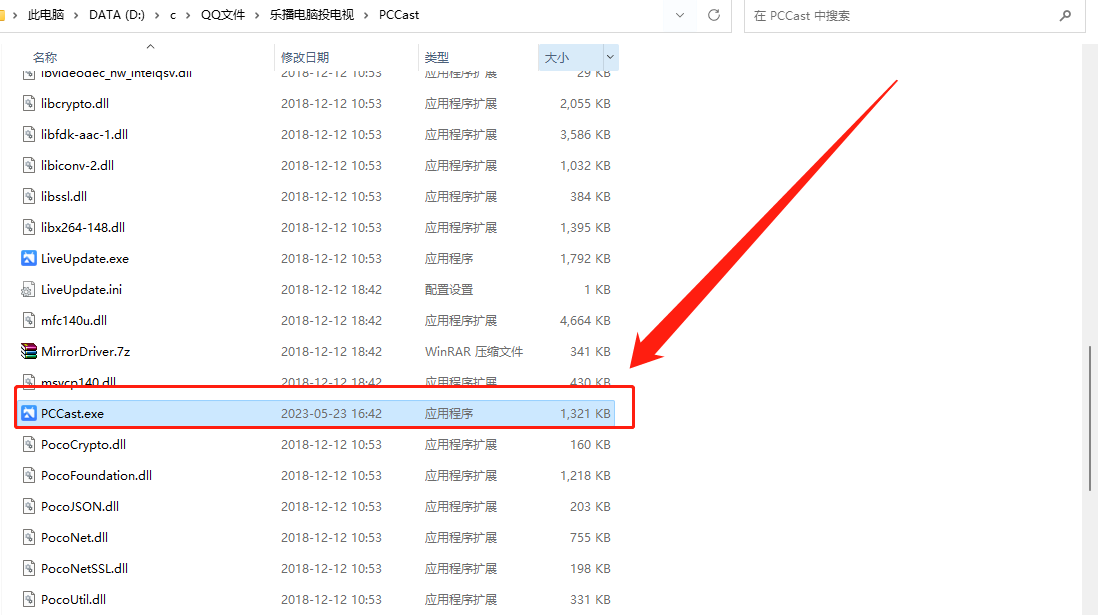Go to DATA (D:) in the breadcrumb

tap(117, 15)
